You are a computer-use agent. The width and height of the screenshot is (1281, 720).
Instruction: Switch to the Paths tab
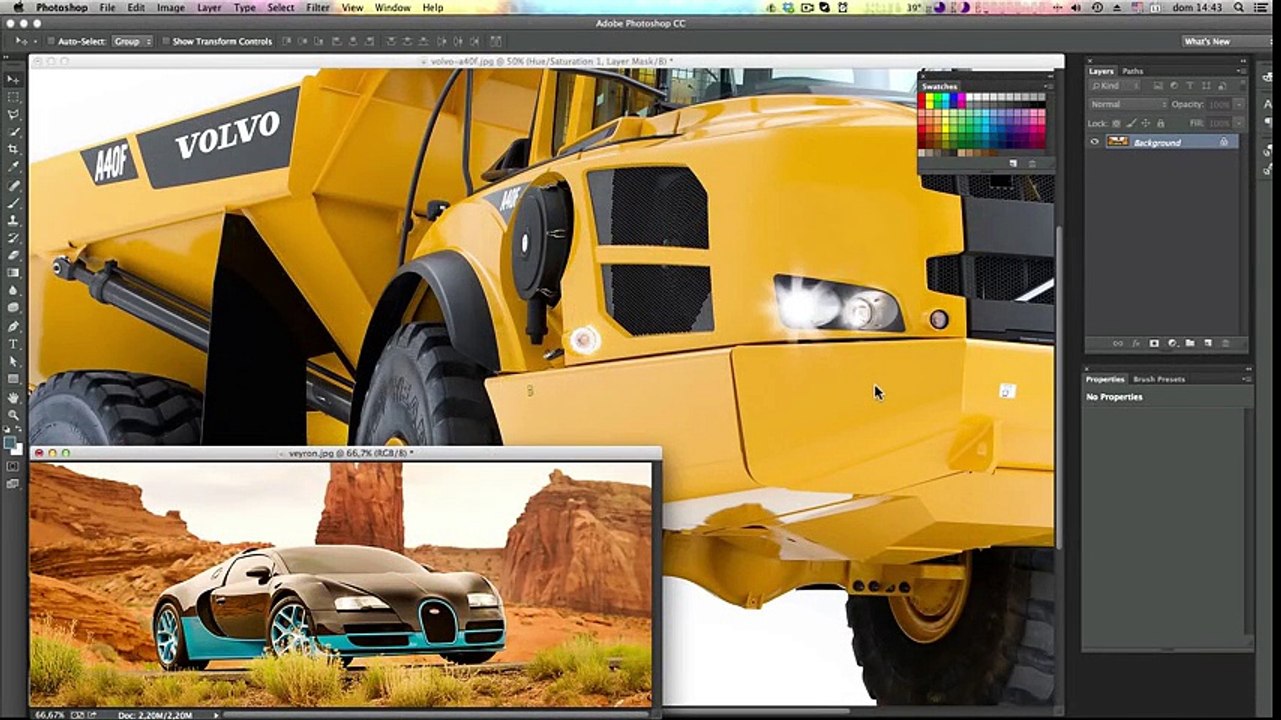pos(1132,71)
